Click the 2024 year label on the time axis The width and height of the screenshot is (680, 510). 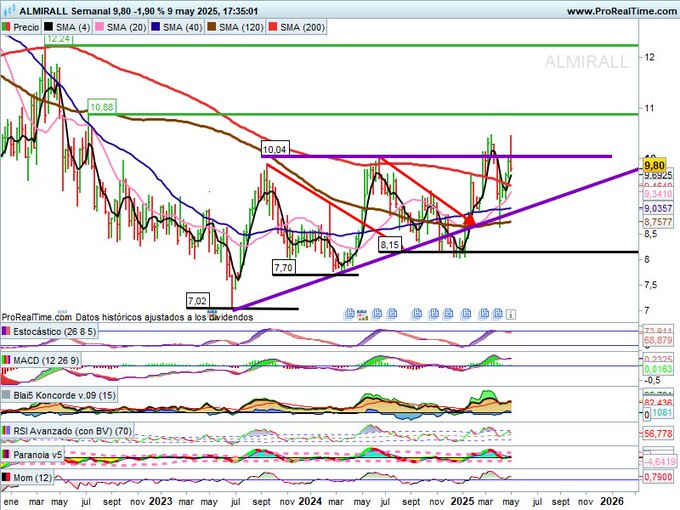(310, 501)
